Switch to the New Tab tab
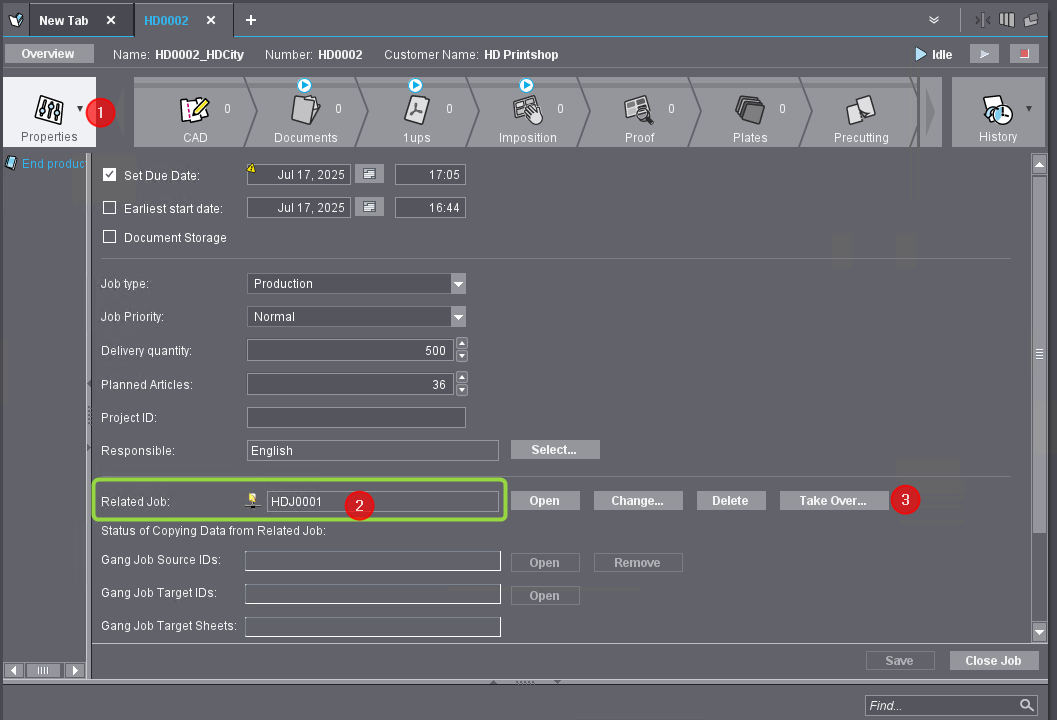The image size is (1057, 720). [64, 20]
